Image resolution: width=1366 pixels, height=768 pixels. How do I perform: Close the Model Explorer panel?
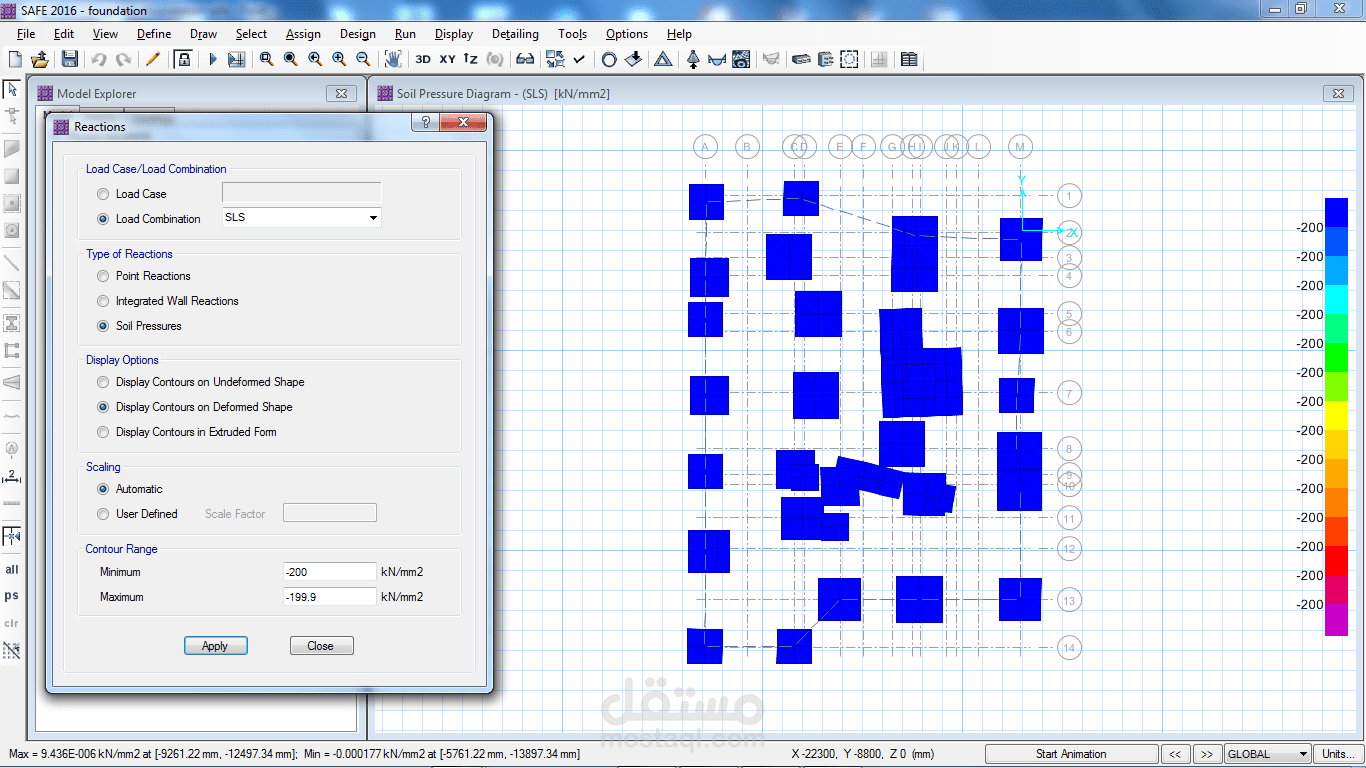click(x=341, y=93)
